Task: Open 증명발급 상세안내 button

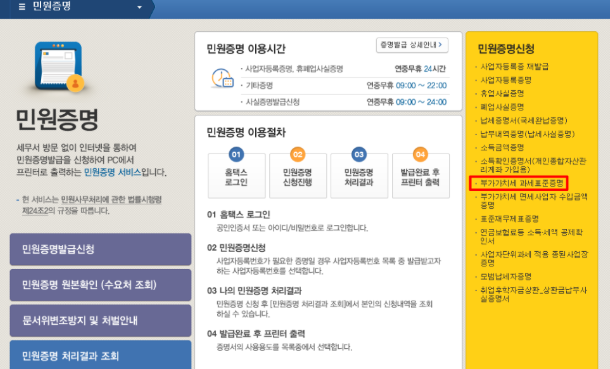Action: point(412,45)
